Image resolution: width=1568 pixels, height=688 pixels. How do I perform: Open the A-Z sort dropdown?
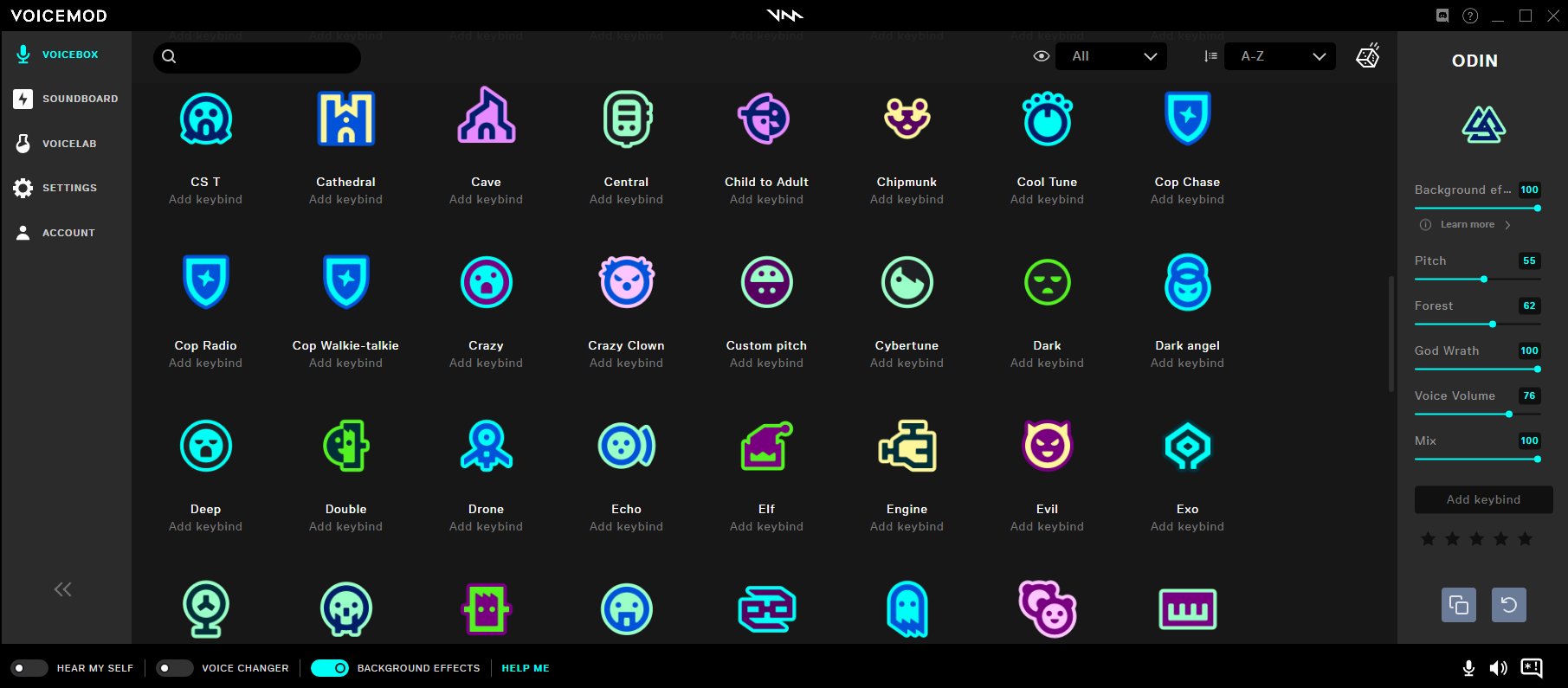coord(1280,56)
